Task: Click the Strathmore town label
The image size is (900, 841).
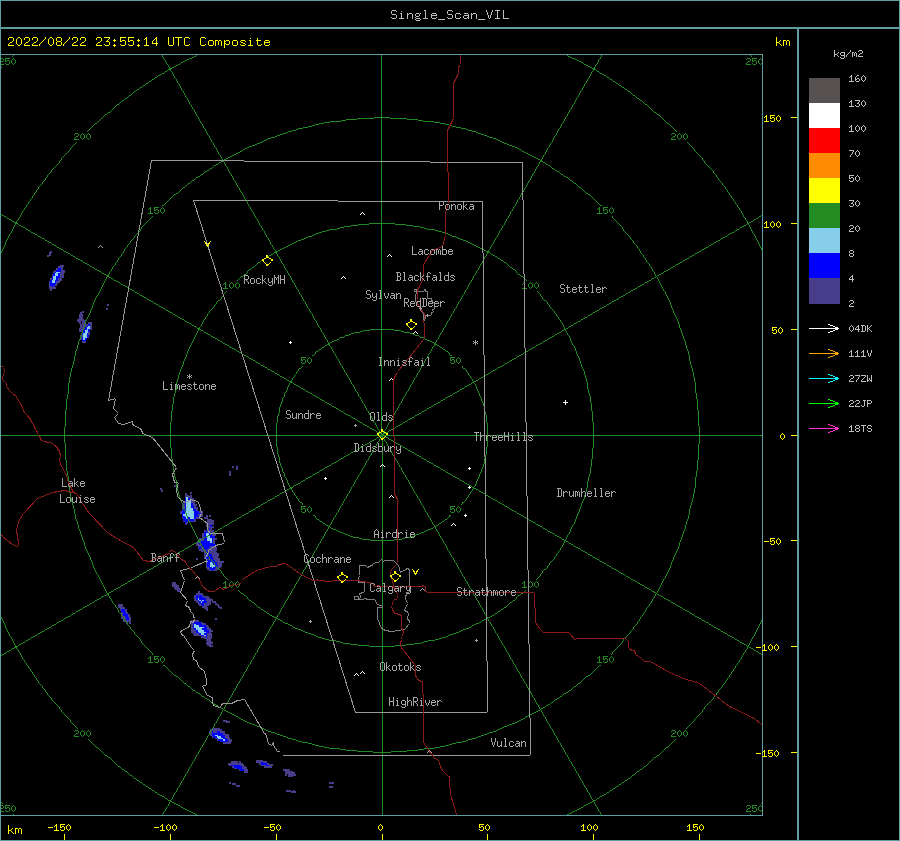Action: click(x=486, y=592)
